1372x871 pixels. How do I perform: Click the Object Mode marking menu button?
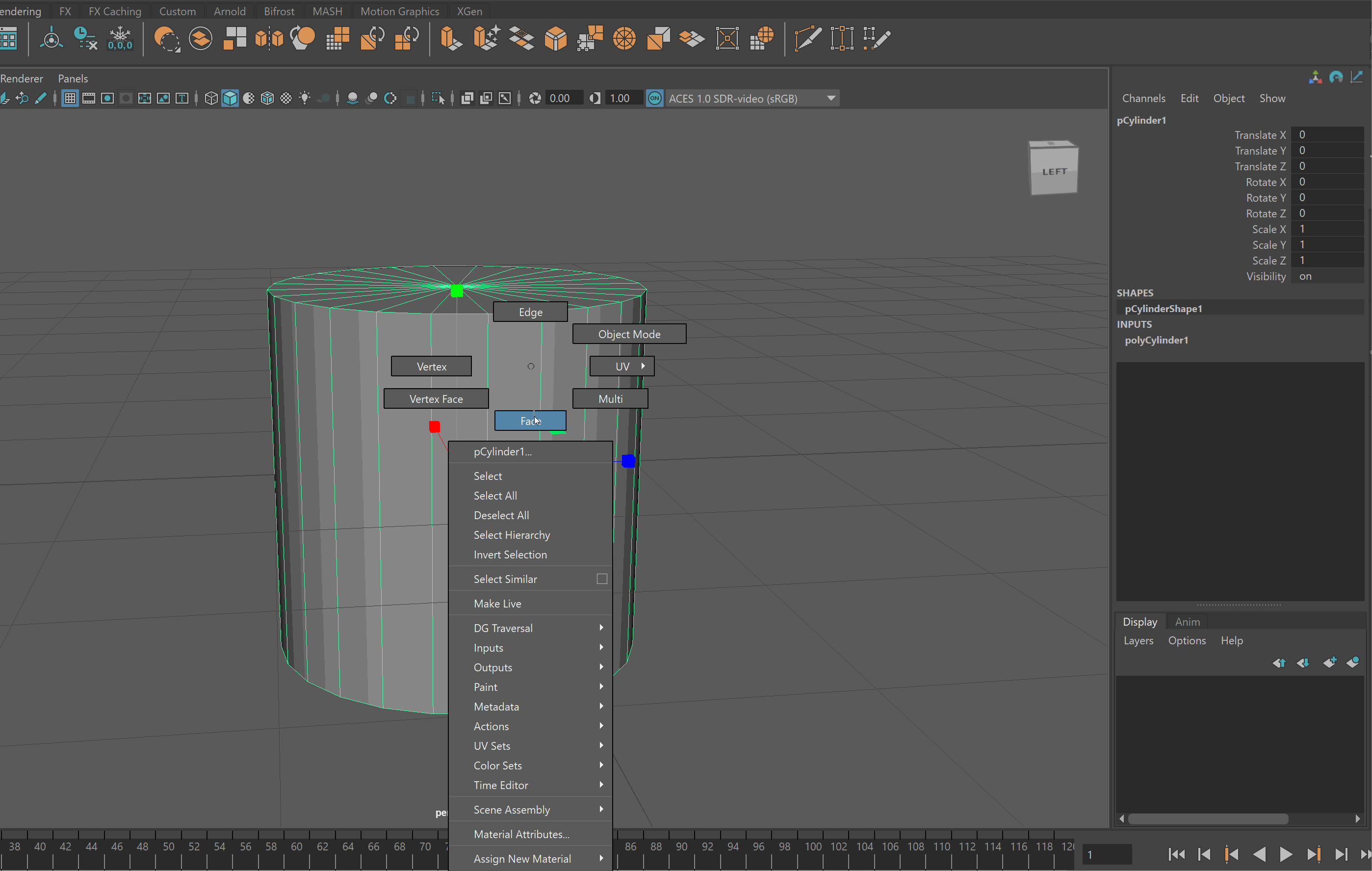point(629,334)
